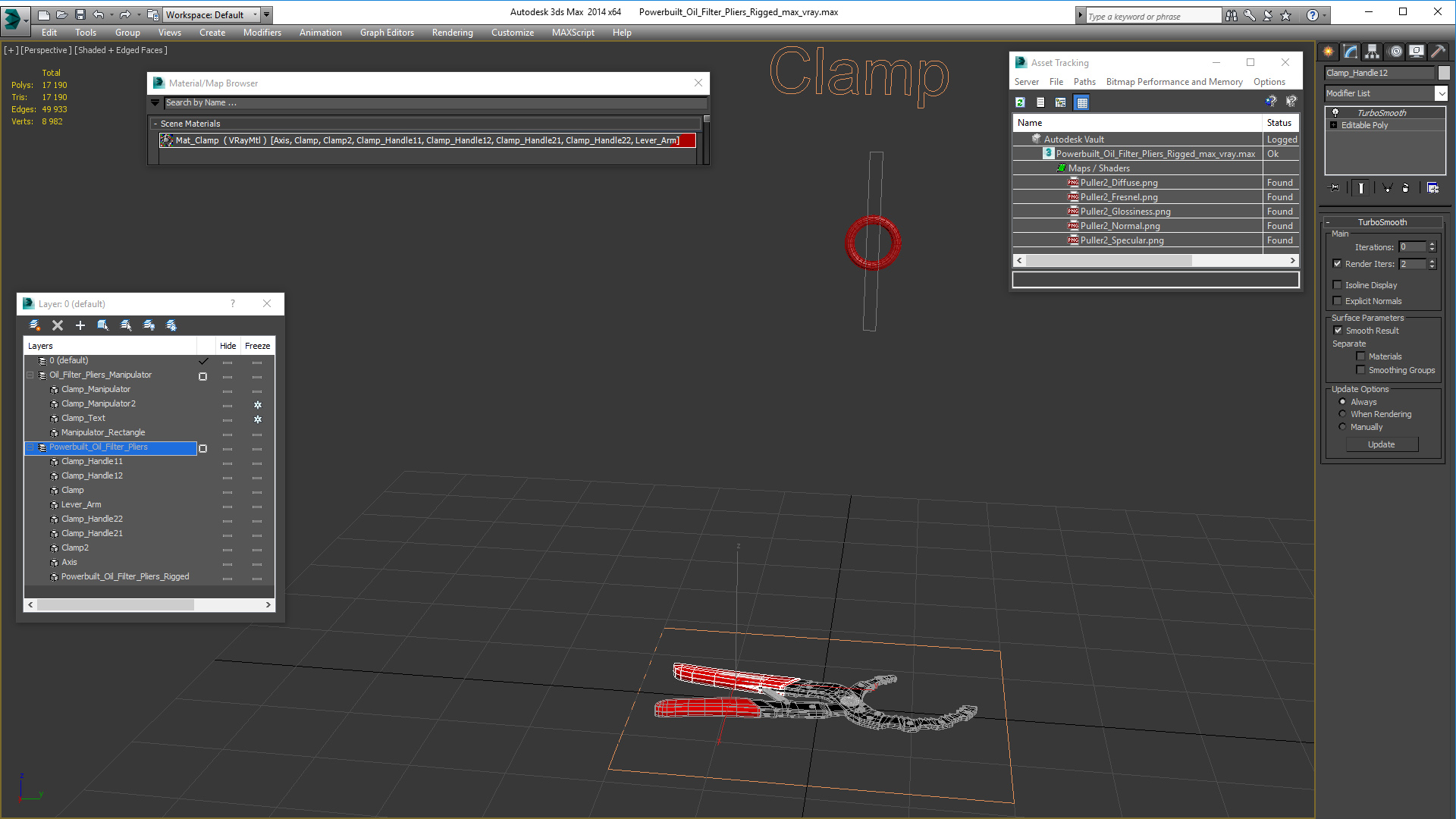
Task: Click the Clamp_Handle12 object color swatch
Action: pos(1444,73)
